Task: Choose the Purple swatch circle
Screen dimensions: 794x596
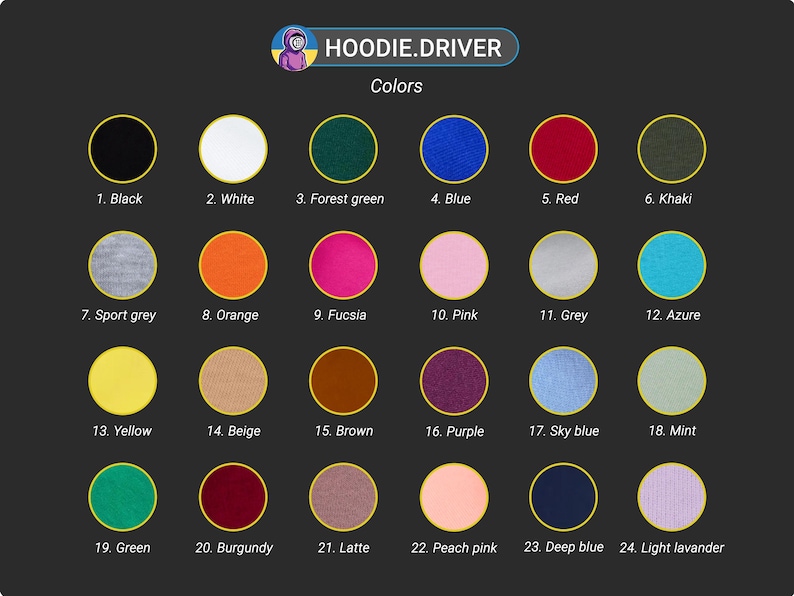Action: pos(454,381)
